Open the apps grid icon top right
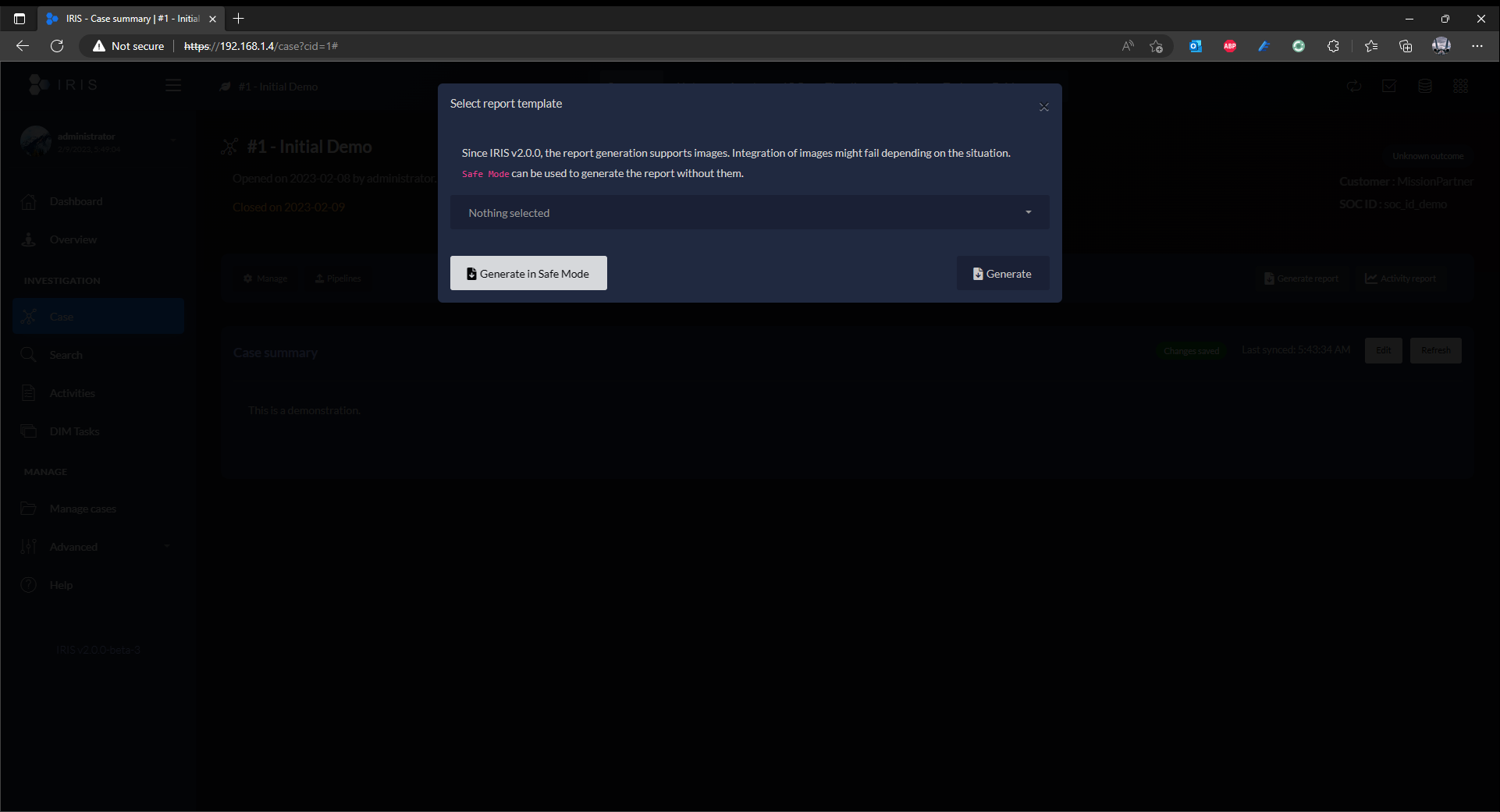The image size is (1500, 812). 1460,86
